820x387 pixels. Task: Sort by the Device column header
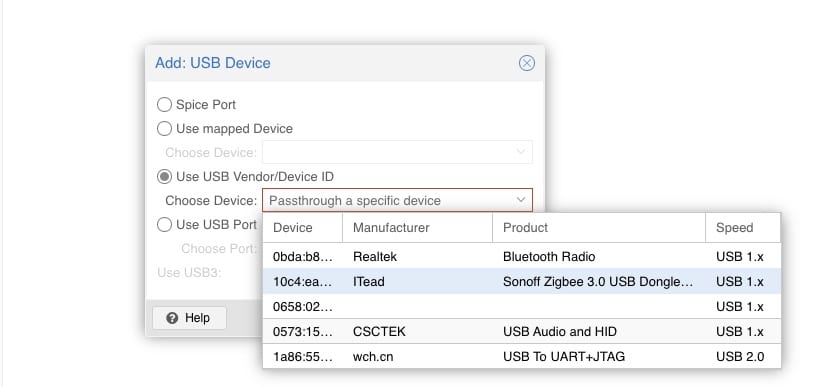(302, 227)
